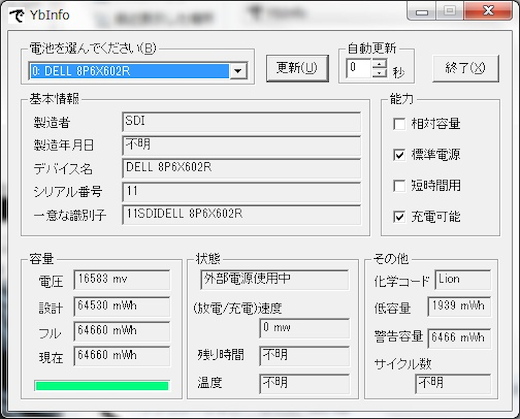Click the 低容量 '1939 mWh' field
The height and width of the screenshot is (419, 520).
pos(459,306)
